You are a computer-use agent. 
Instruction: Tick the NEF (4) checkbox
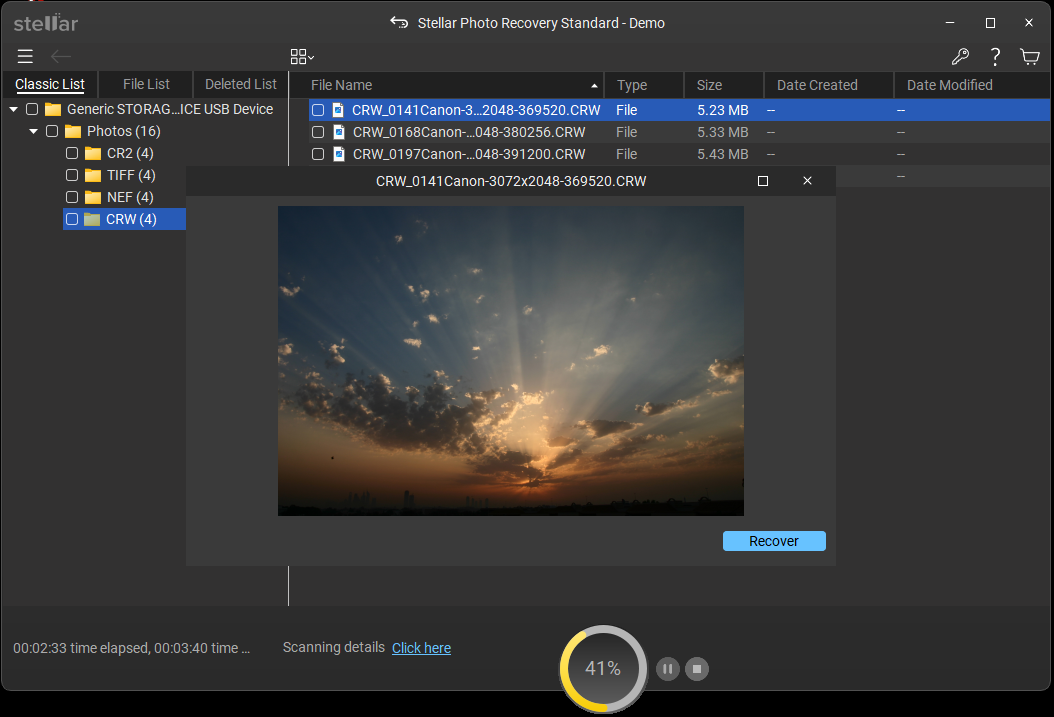[72, 197]
